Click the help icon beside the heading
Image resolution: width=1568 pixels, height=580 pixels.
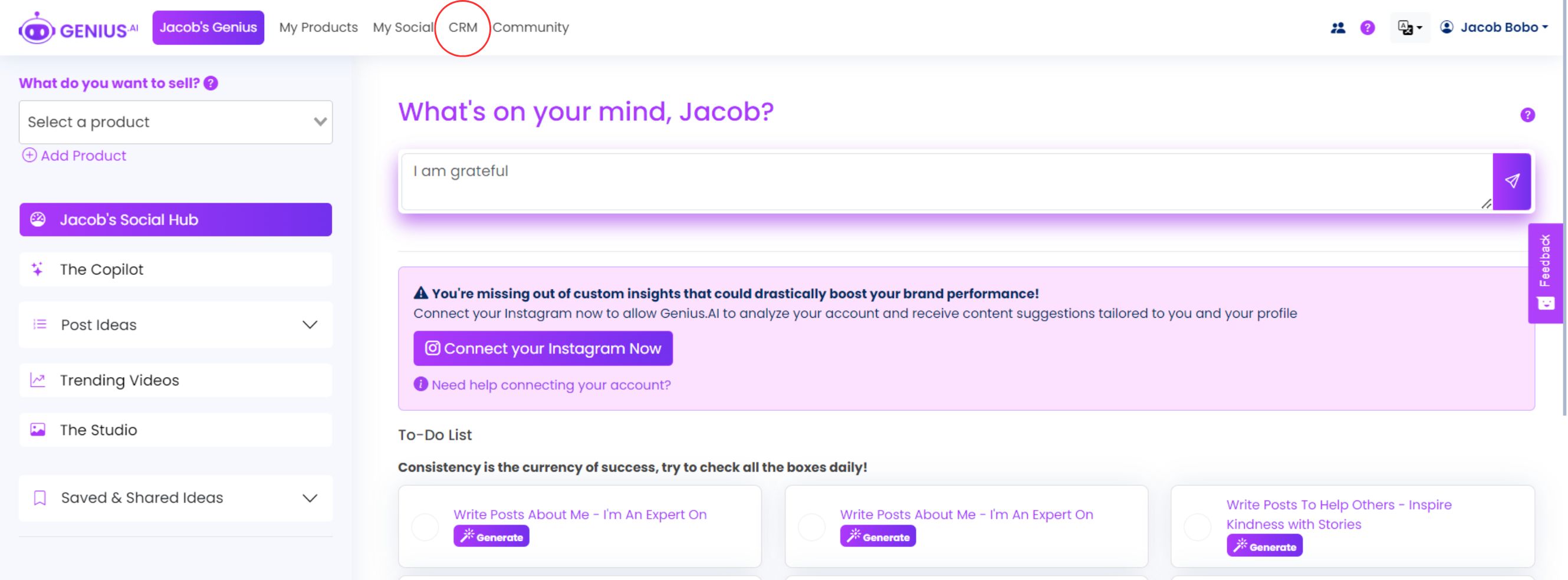point(1527,115)
